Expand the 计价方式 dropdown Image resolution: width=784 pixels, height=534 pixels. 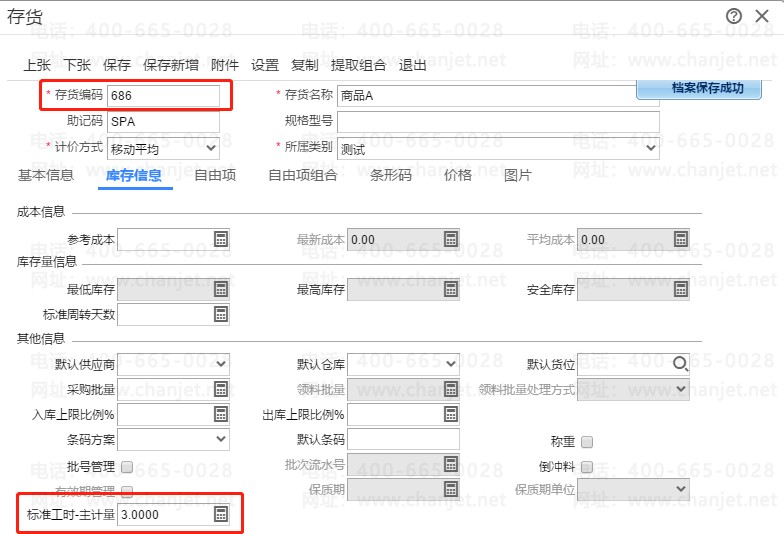(210, 148)
